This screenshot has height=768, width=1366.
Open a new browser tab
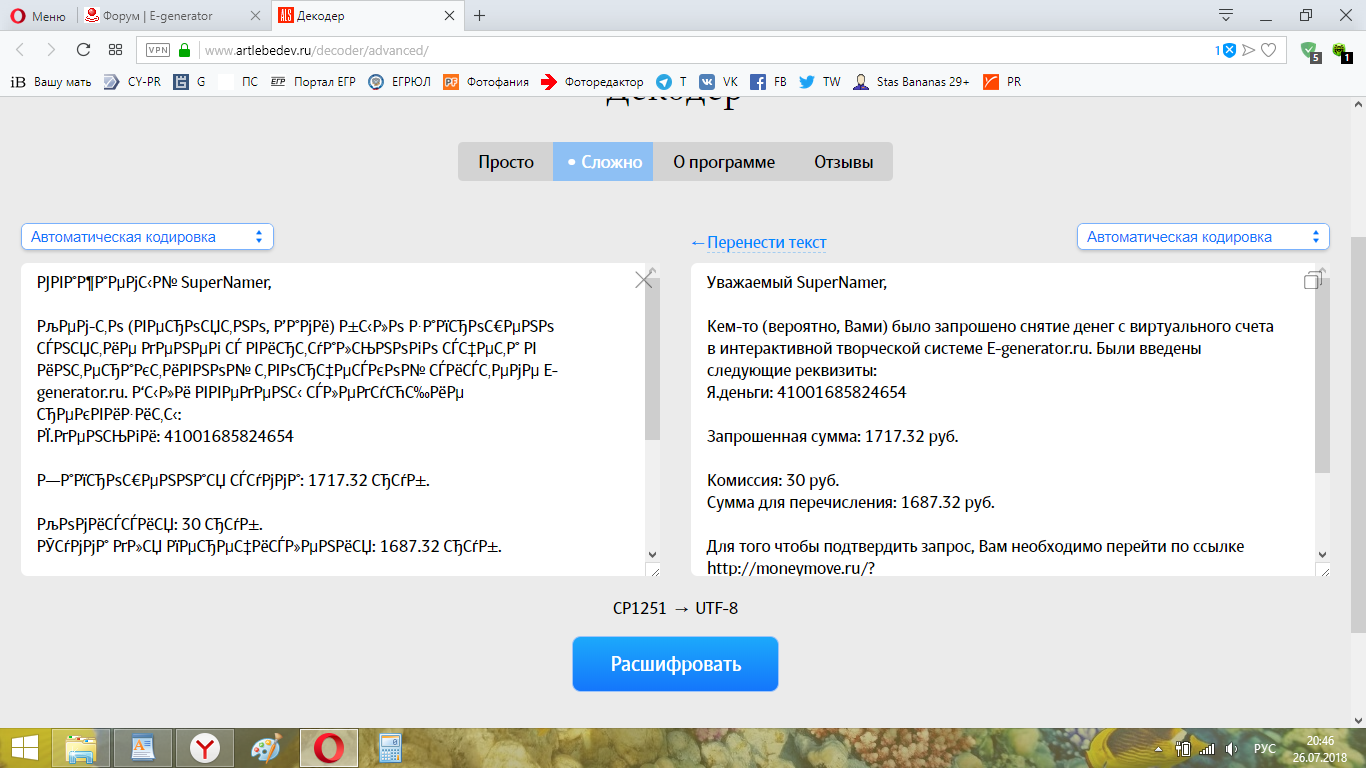click(480, 15)
